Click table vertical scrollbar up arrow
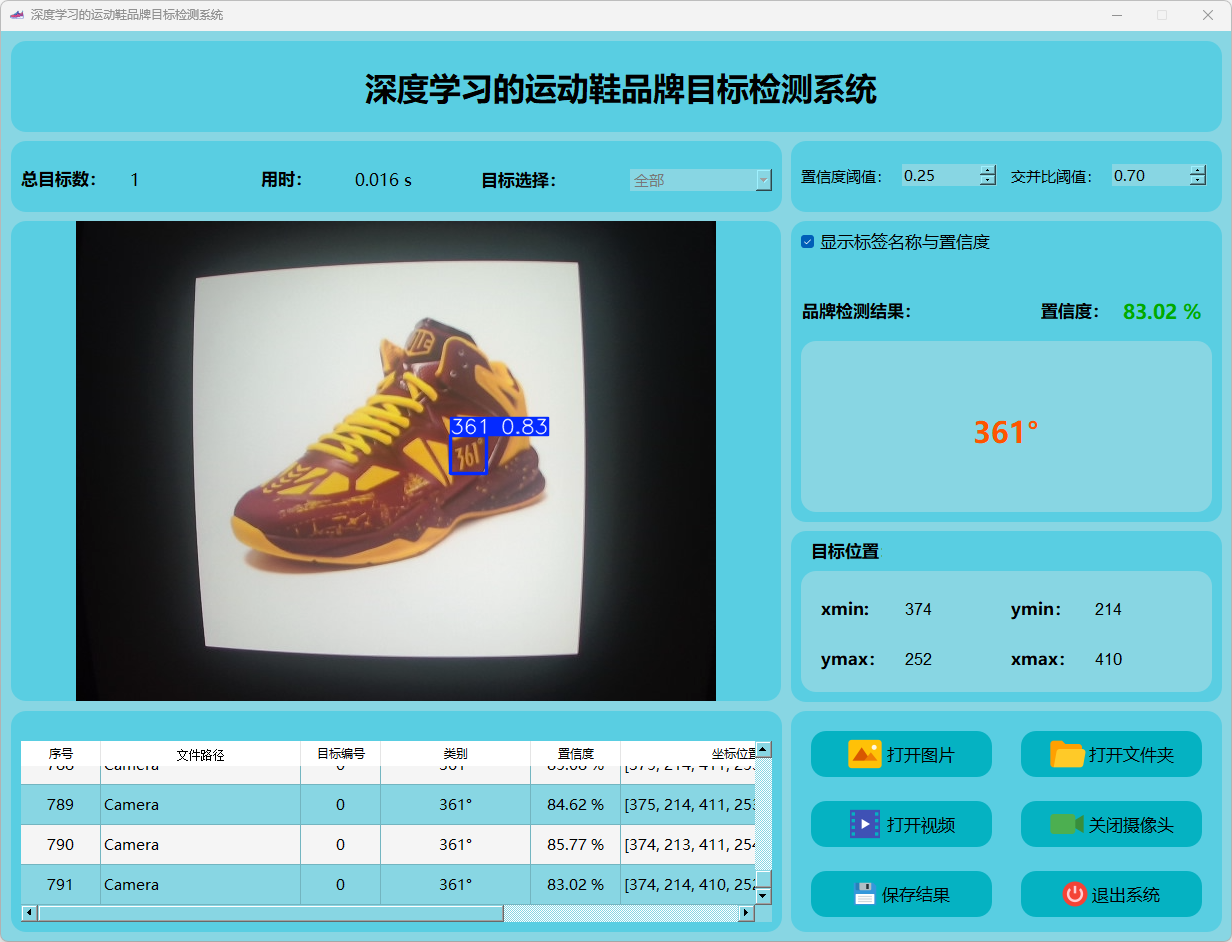Viewport: 1232px width, 942px height. pos(763,749)
